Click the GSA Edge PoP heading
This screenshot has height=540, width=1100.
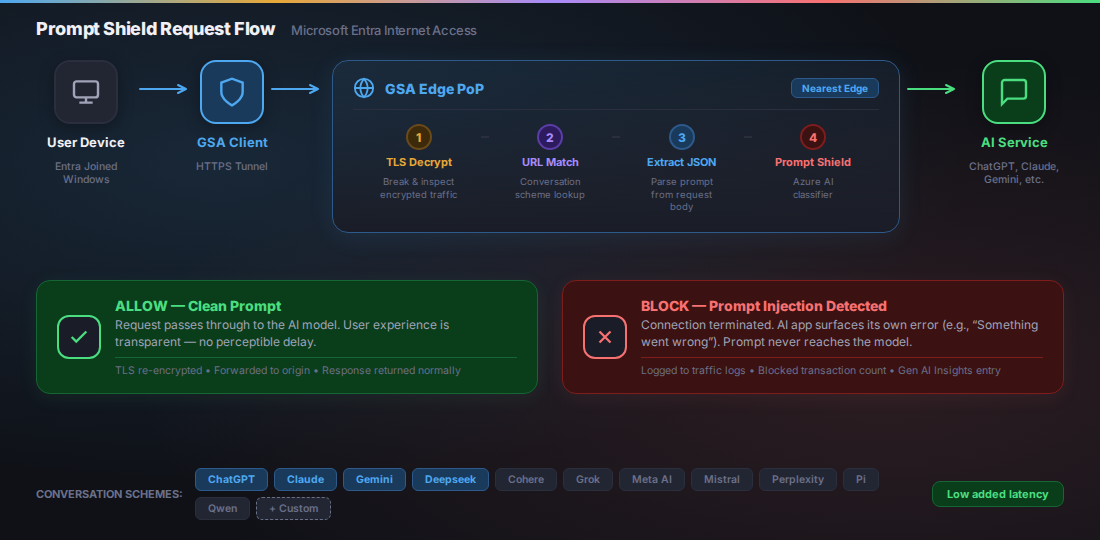(434, 89)
